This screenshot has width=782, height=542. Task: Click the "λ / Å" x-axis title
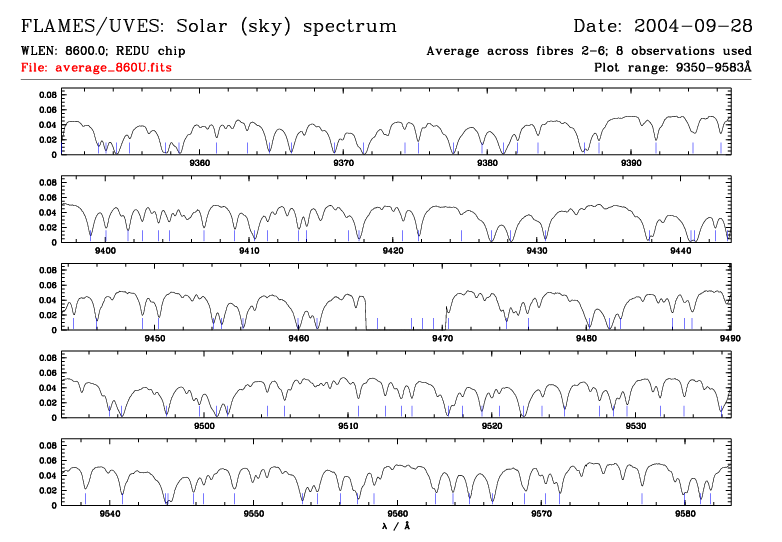[x=396, y=526]
